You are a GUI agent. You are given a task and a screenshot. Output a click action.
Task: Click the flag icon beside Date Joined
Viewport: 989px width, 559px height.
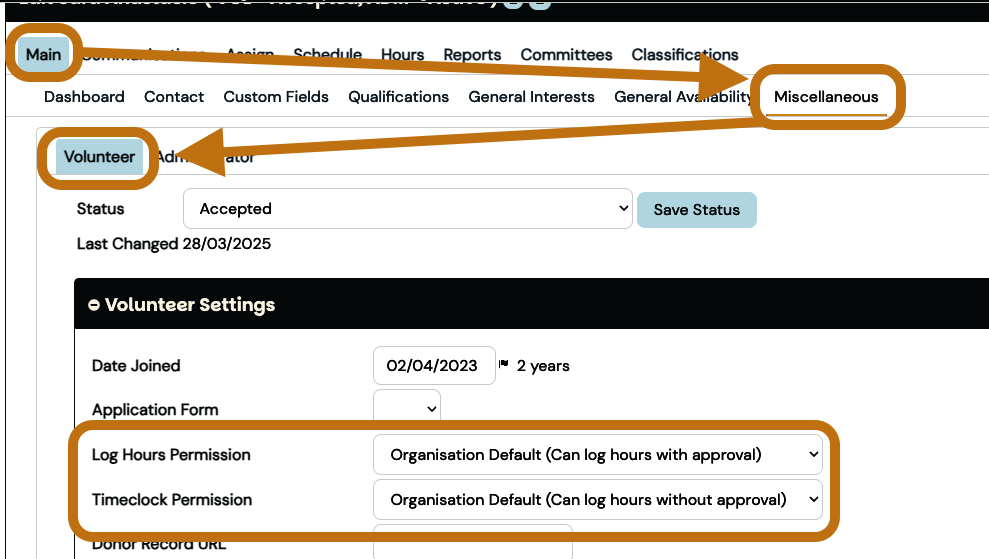pyautogui.click(x=504, y=365)
